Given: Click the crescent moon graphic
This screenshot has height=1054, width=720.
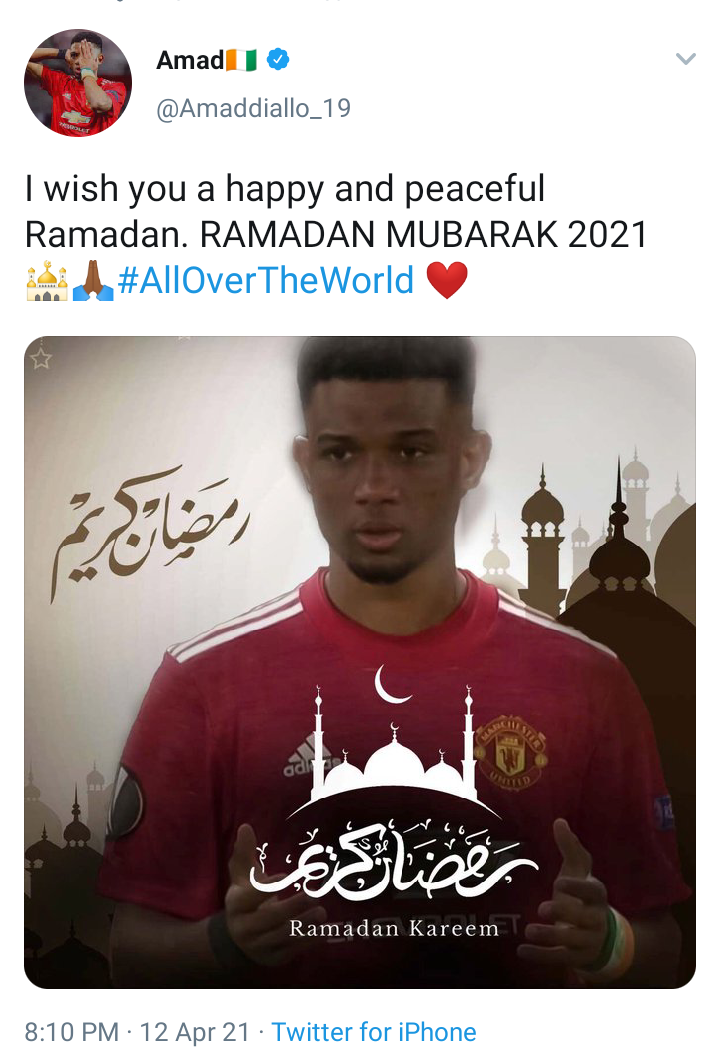Looking at the screenshot, I should (x=392, y=684).
